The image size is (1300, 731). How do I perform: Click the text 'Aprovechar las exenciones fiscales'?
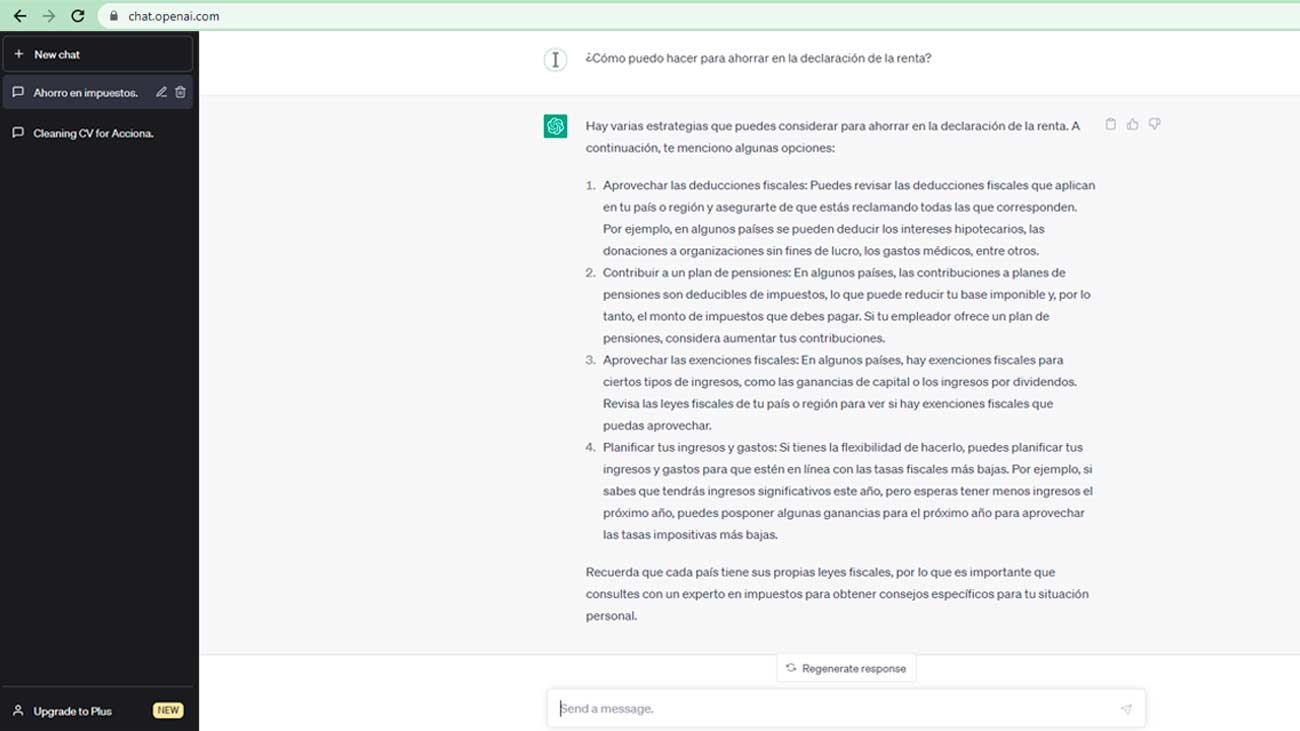click(700, 360)
